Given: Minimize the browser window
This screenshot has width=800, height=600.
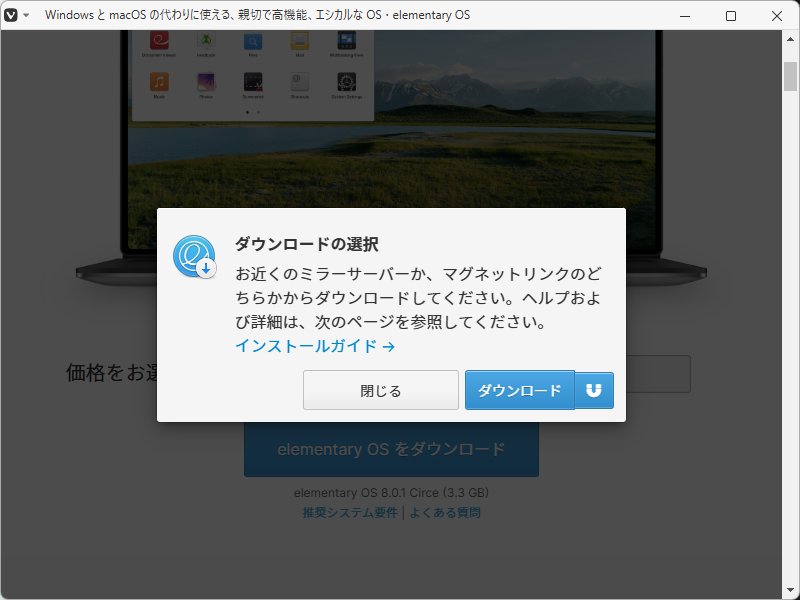Looking at the screenshot, I should coord(685,16).
